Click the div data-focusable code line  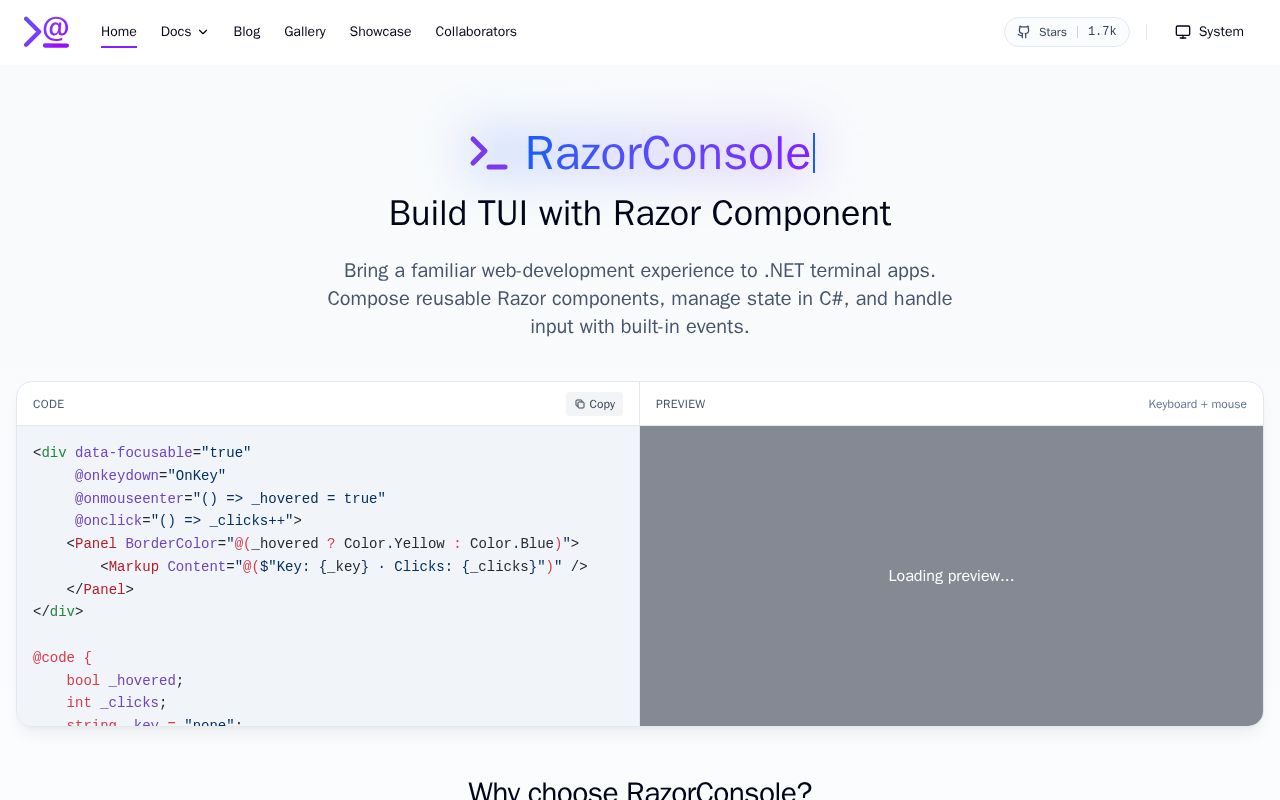142,453
